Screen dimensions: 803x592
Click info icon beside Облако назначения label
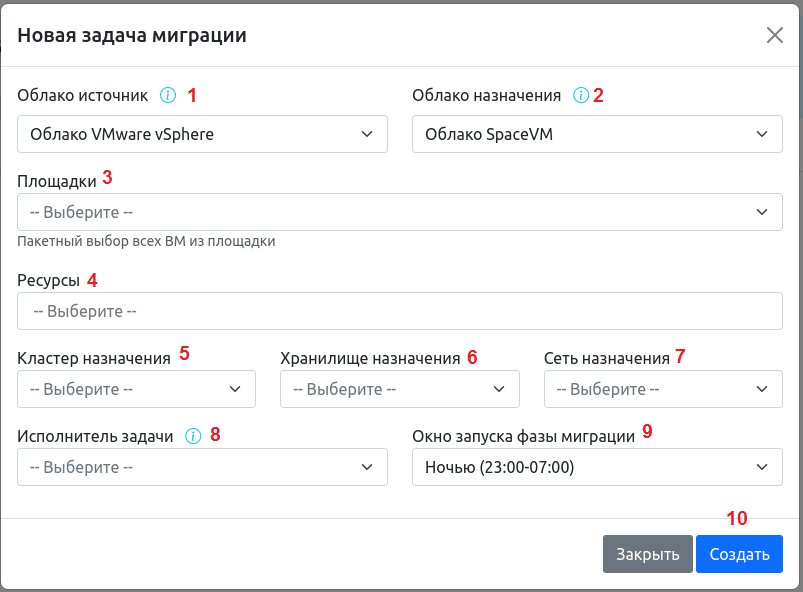580,96
